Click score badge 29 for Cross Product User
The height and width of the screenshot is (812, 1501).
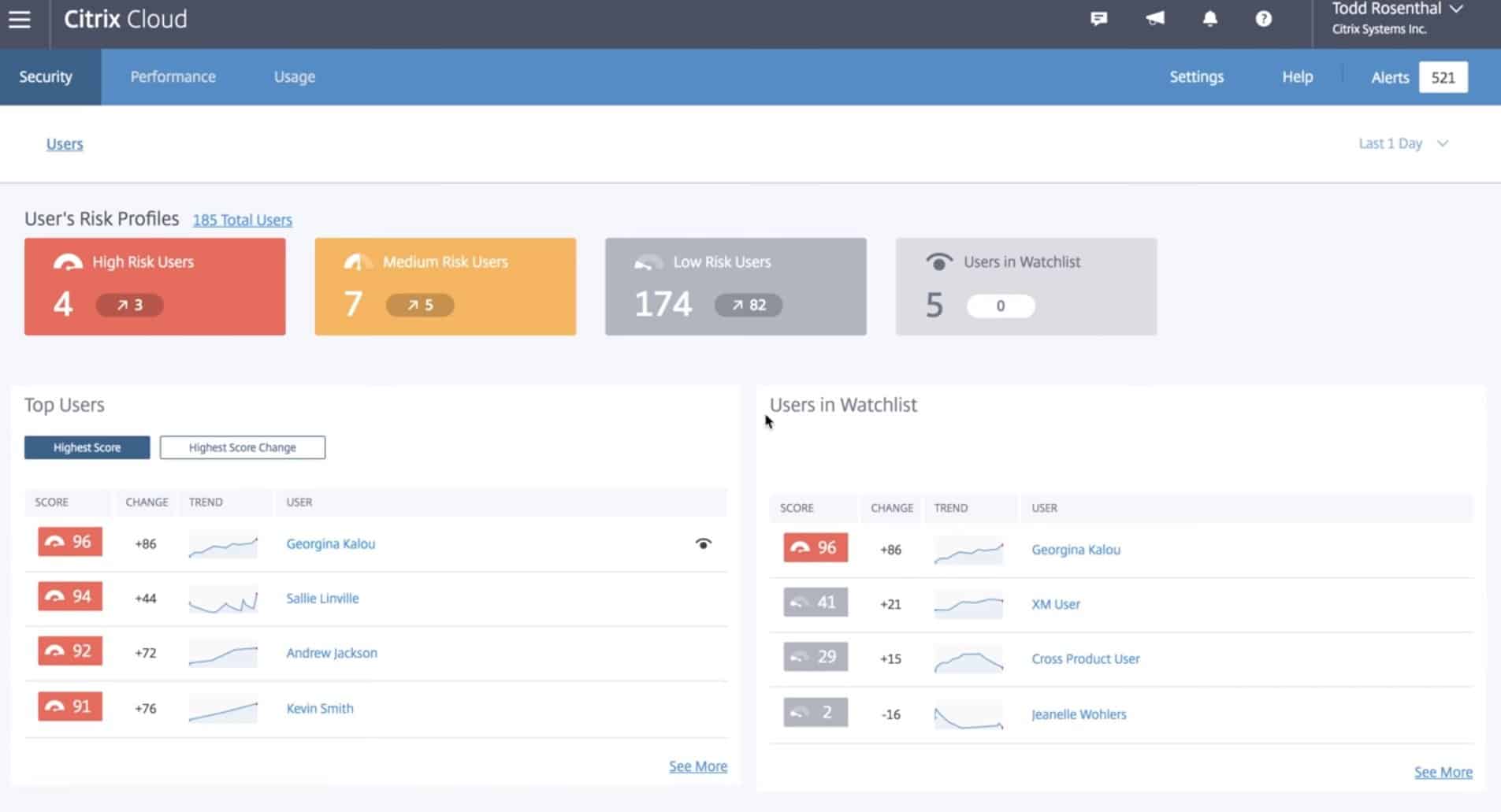816,657
